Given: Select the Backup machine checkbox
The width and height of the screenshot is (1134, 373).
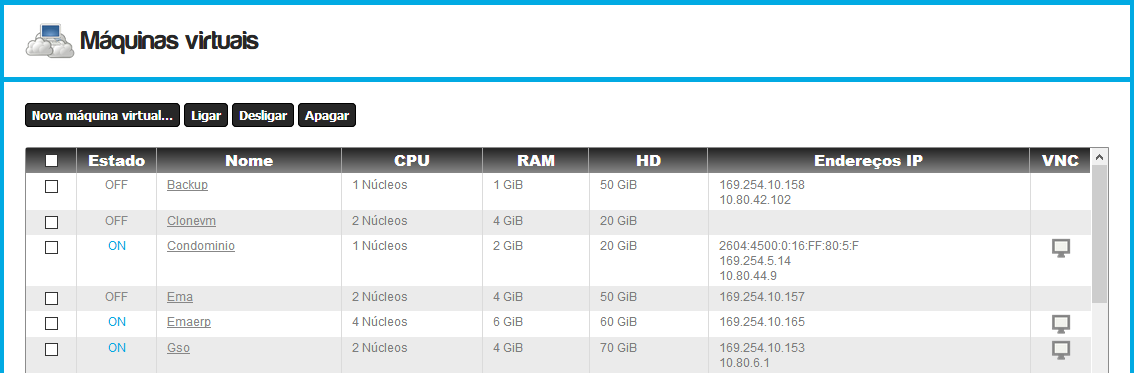Looking at the screenshot, I should [51, 186].
